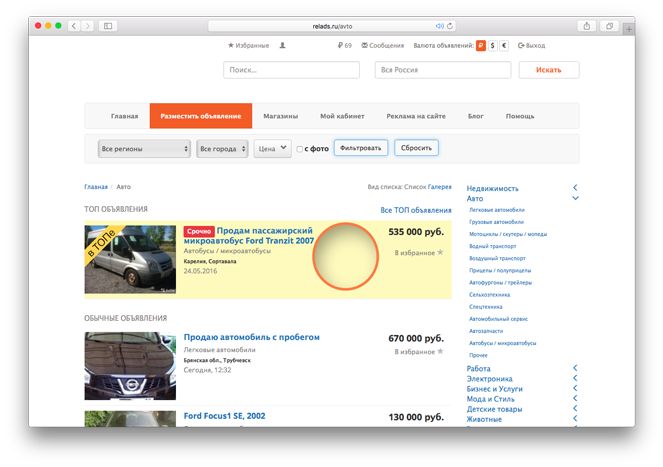Screen dimensions: 663x467
Task: Show all tabs overview button
Action: 609,26
